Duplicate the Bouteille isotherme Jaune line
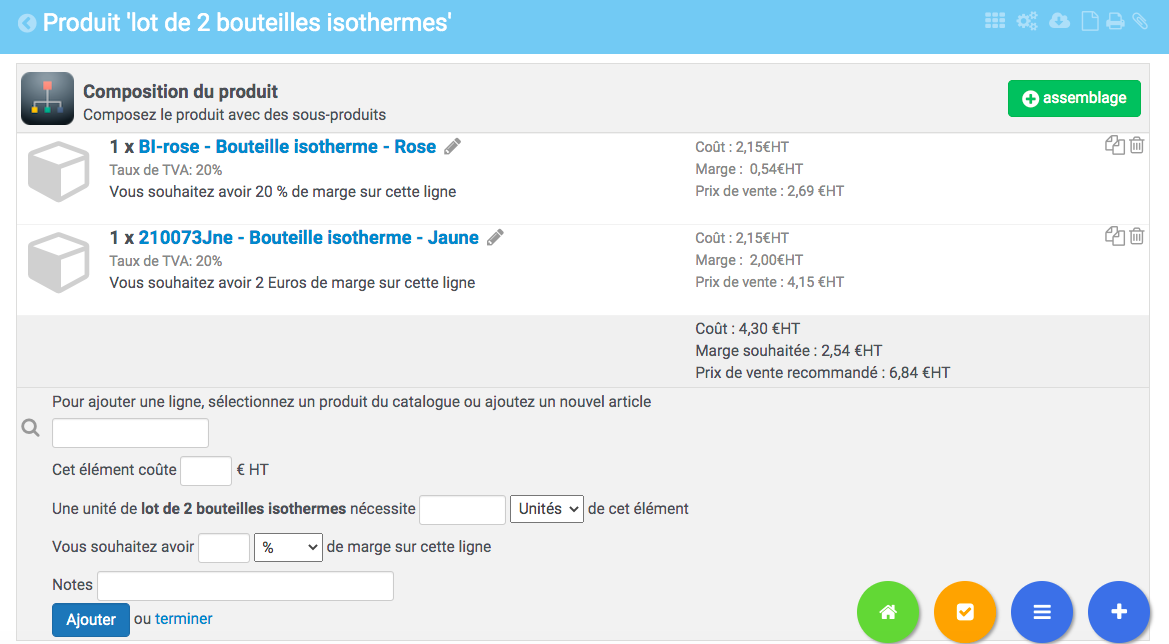Screen dimensions: 1169x644 1115,236
